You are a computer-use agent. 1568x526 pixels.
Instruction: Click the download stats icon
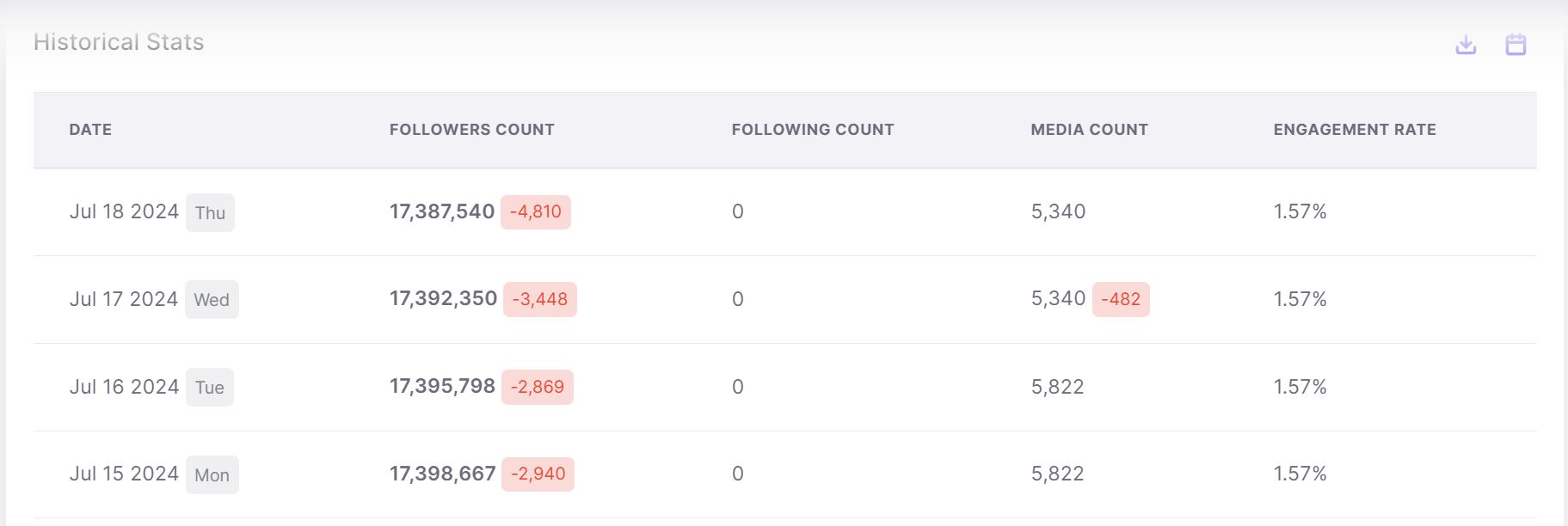click(1466, 45)
